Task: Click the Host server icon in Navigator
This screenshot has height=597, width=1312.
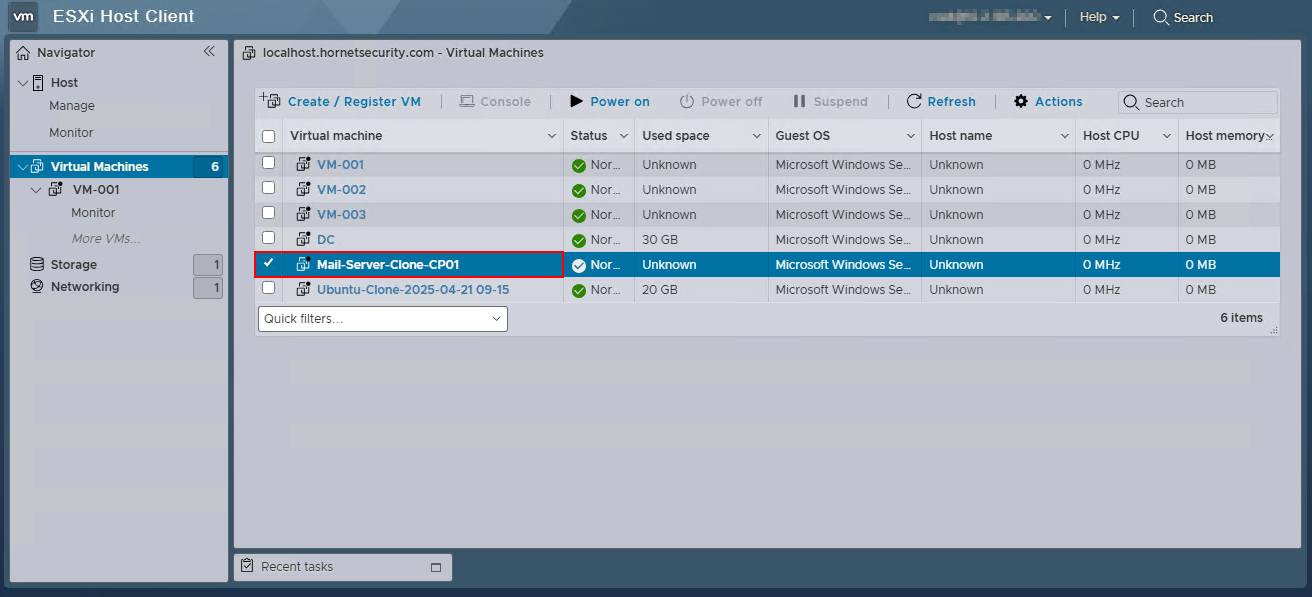Action: [38, 83]
